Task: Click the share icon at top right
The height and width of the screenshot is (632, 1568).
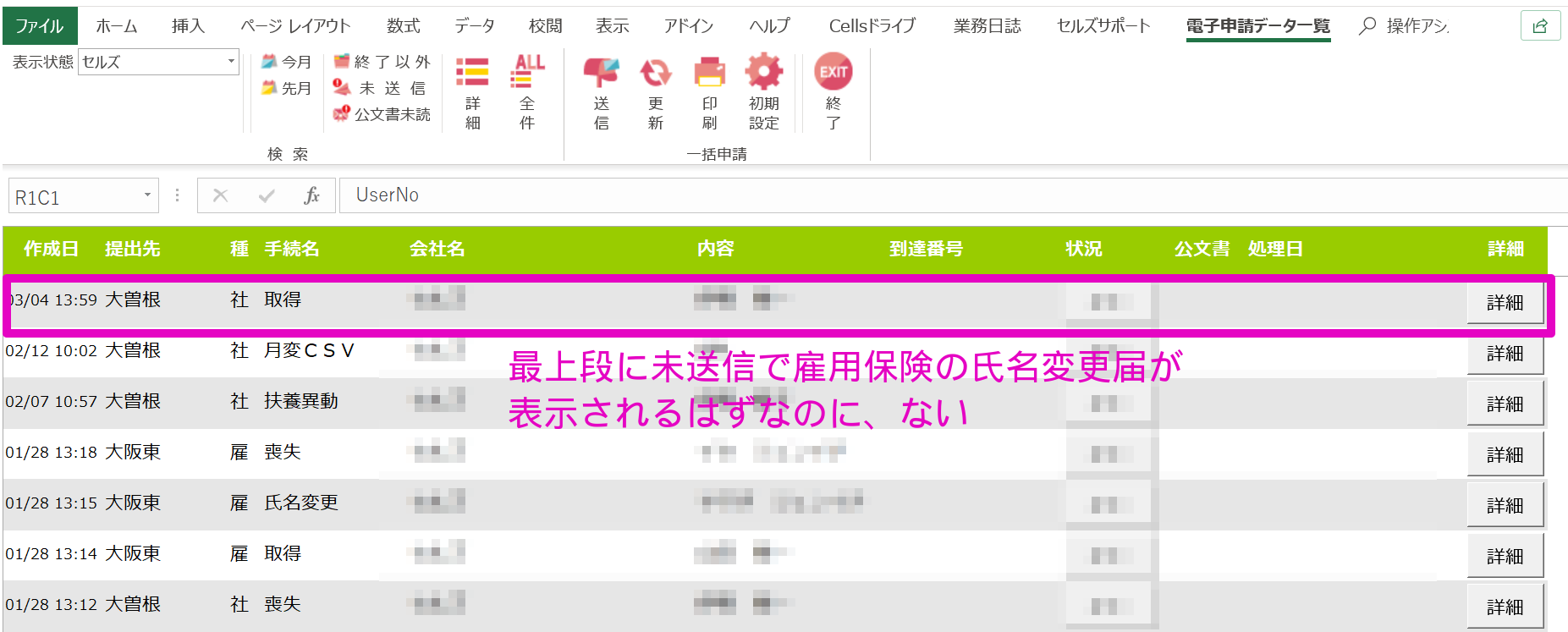Action: 1540,25
